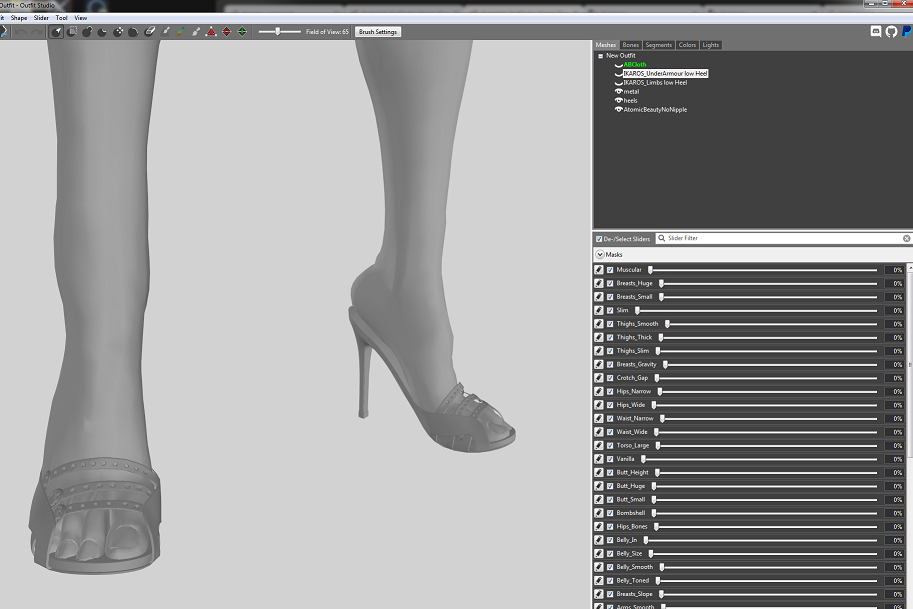Uncheck the Breasts_Huge slider checkbox
913x609 pixels.
[x=610, y=284]
